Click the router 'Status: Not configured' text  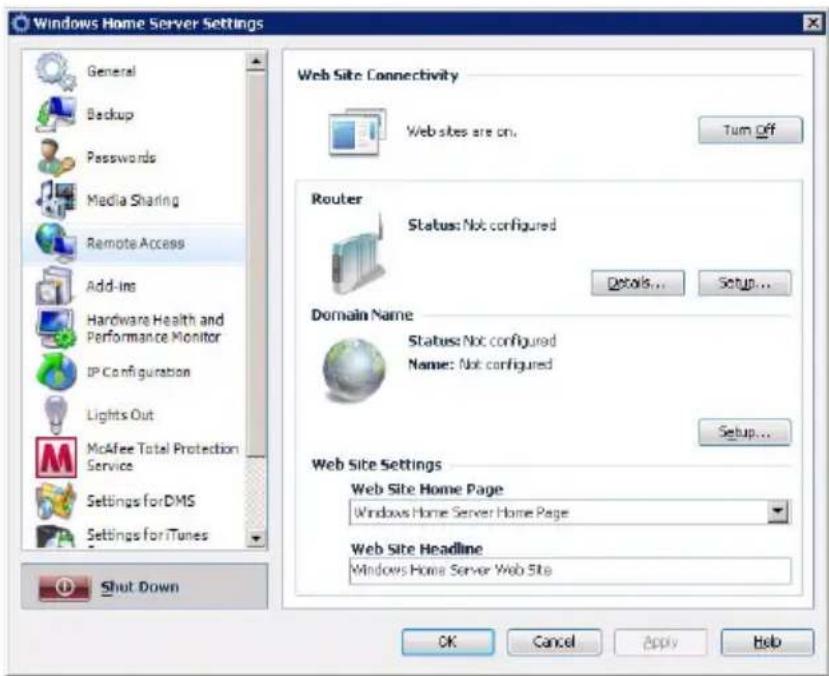[482, 225]
